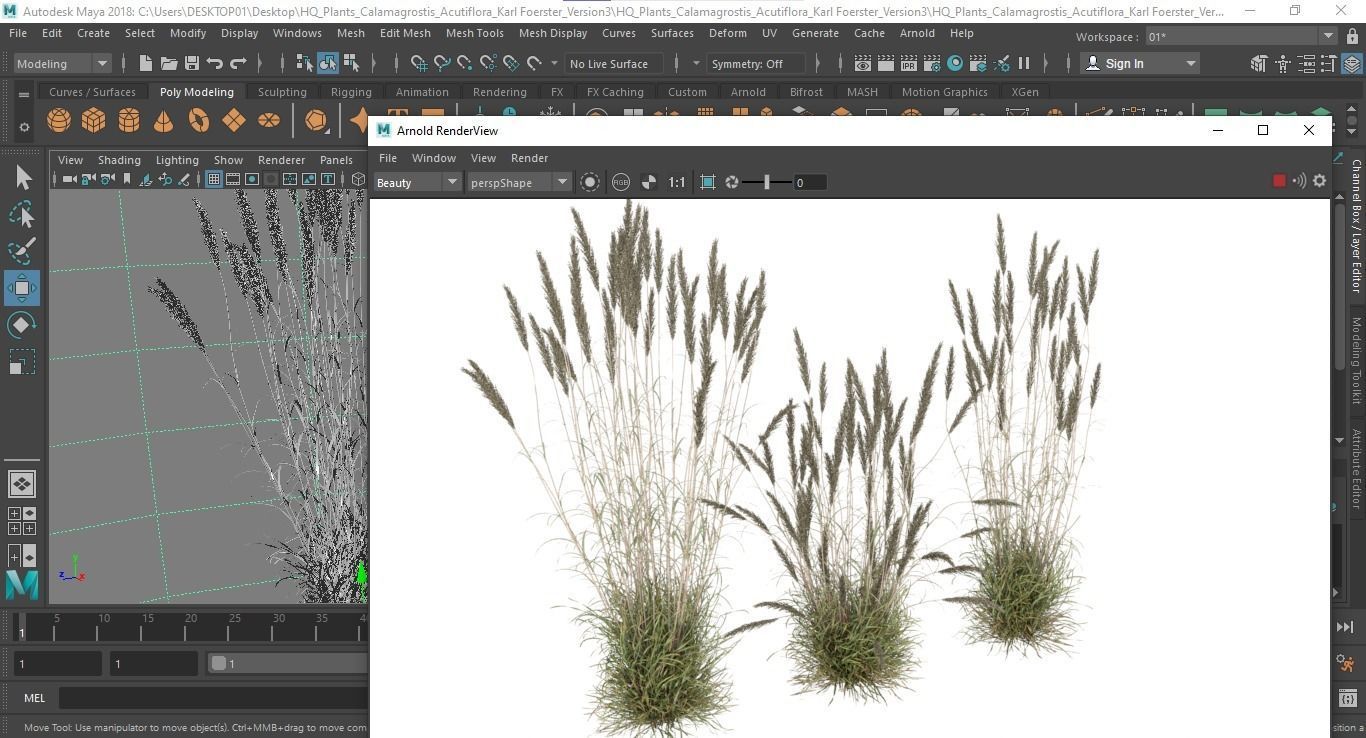Click the MEL command line input
This screenshot has height=738, width=1366.
(x=214, y=698)
